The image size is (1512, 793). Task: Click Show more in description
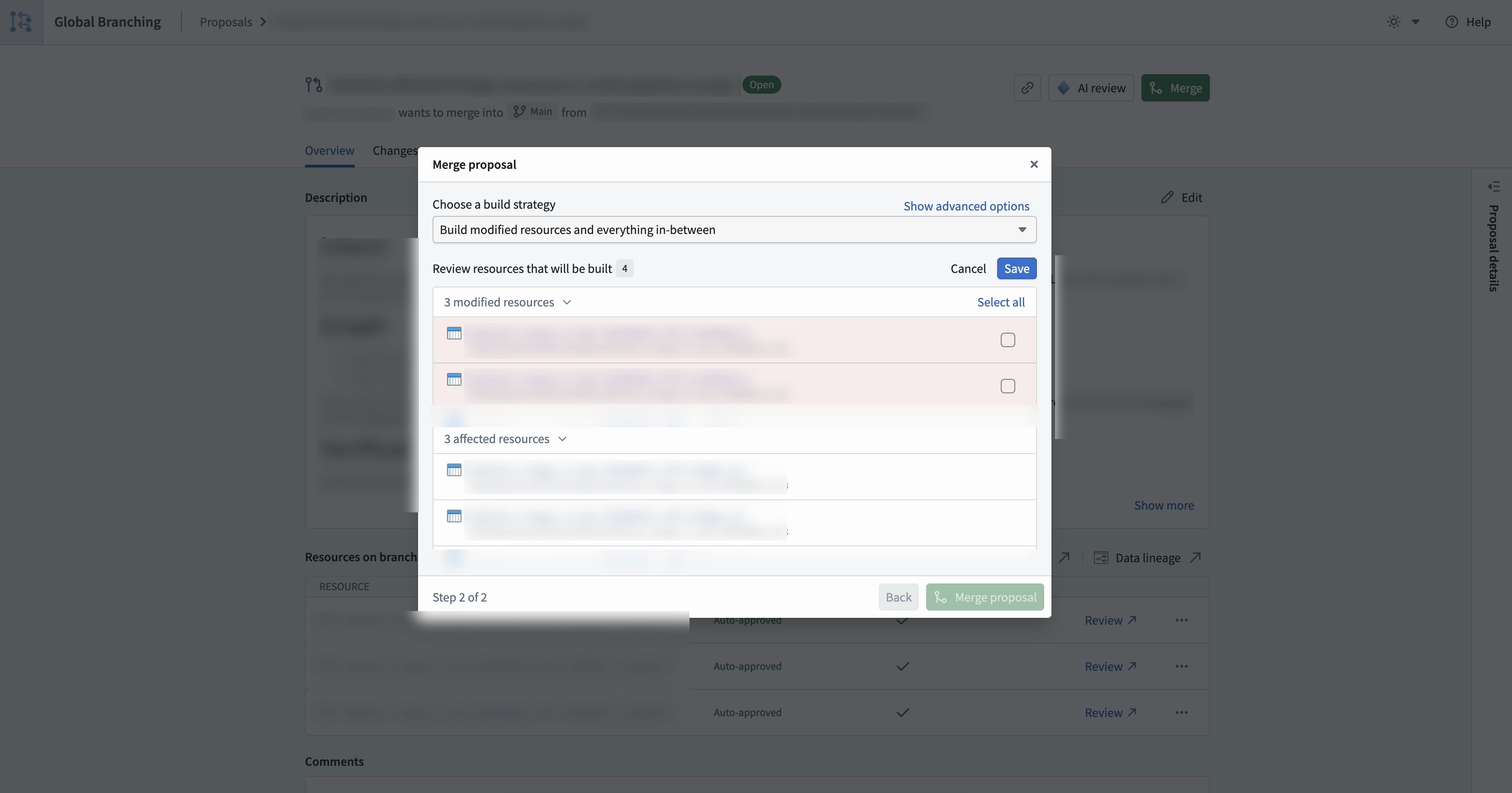1164,505
